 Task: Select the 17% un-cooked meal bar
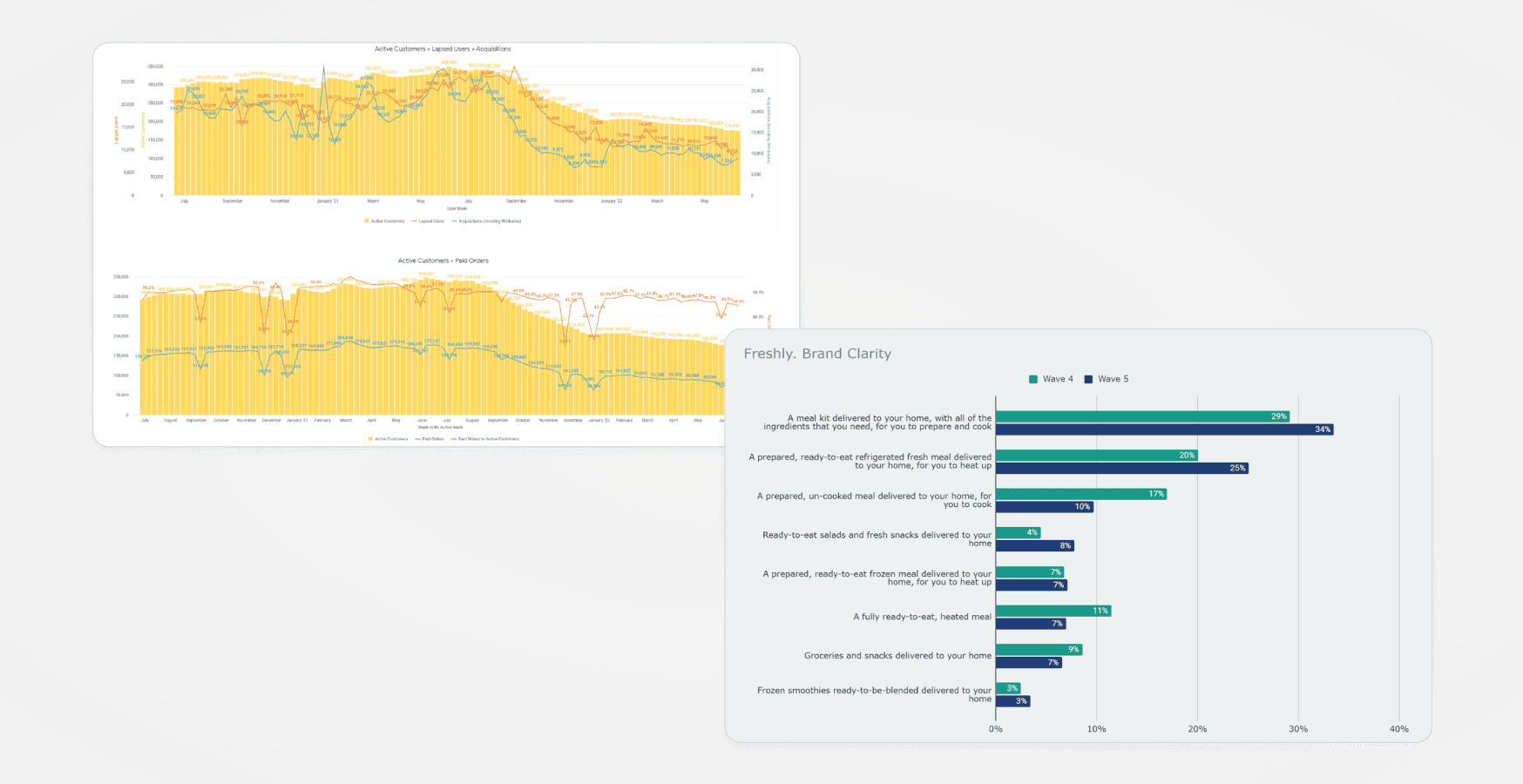(x=1081, y=494)
